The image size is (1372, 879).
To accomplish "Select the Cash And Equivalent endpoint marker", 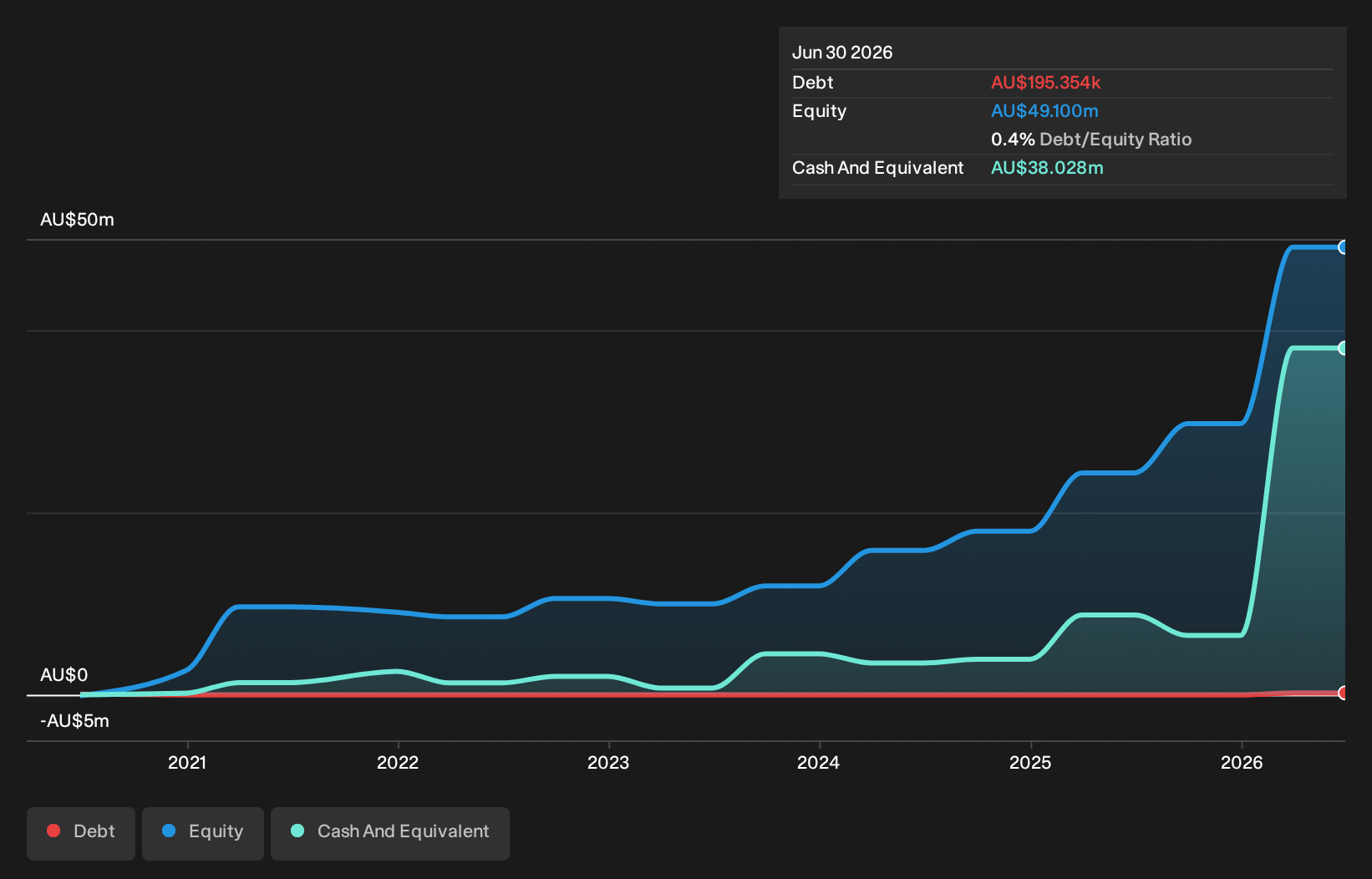I will (x=1343, y=348).
